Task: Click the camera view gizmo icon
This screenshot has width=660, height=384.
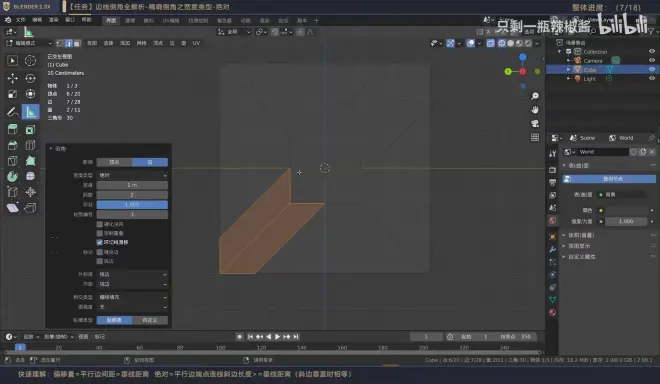Action: pos(535,123)
